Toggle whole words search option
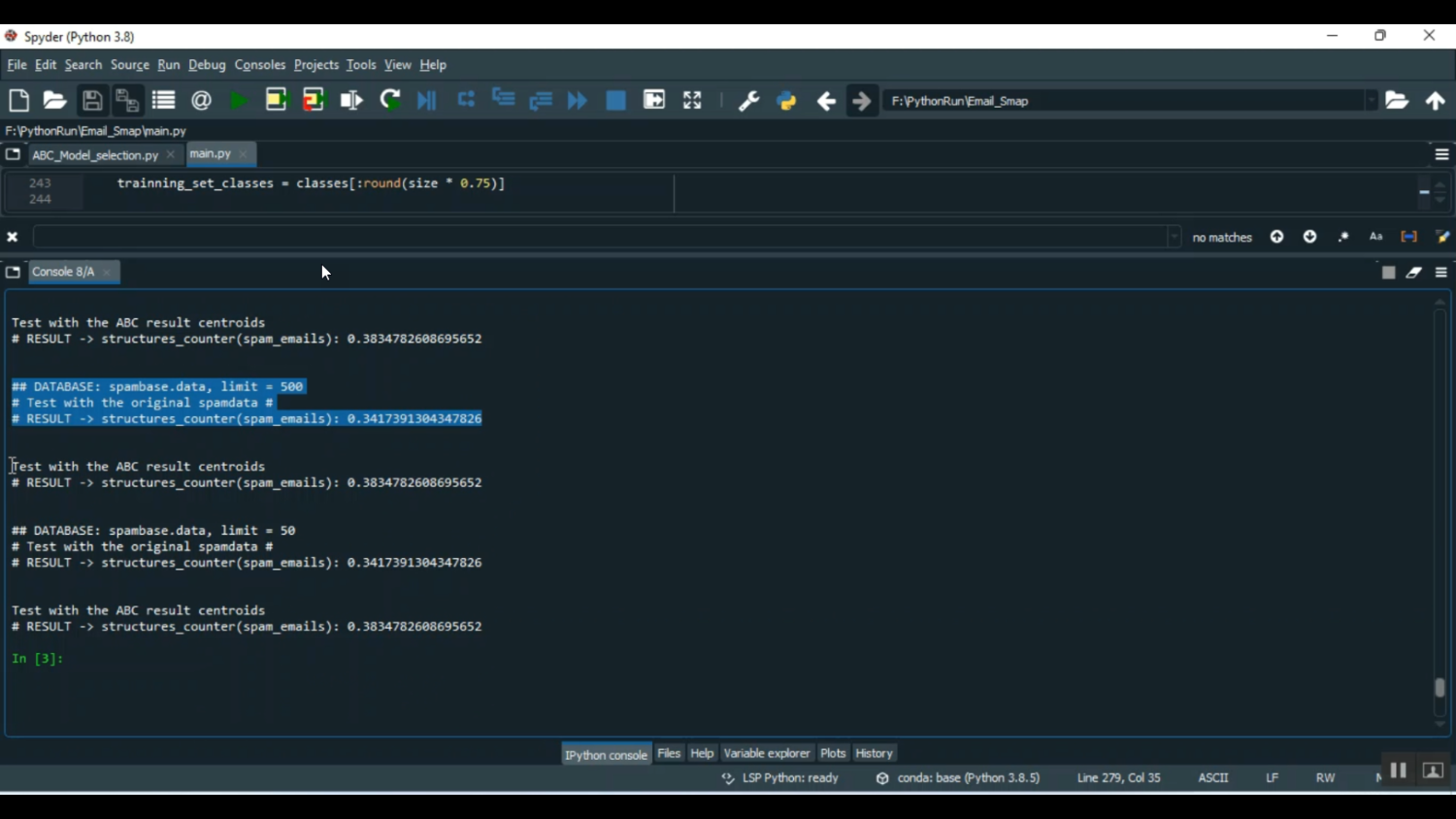The image size is (1456, 819). coord(1408,237)
